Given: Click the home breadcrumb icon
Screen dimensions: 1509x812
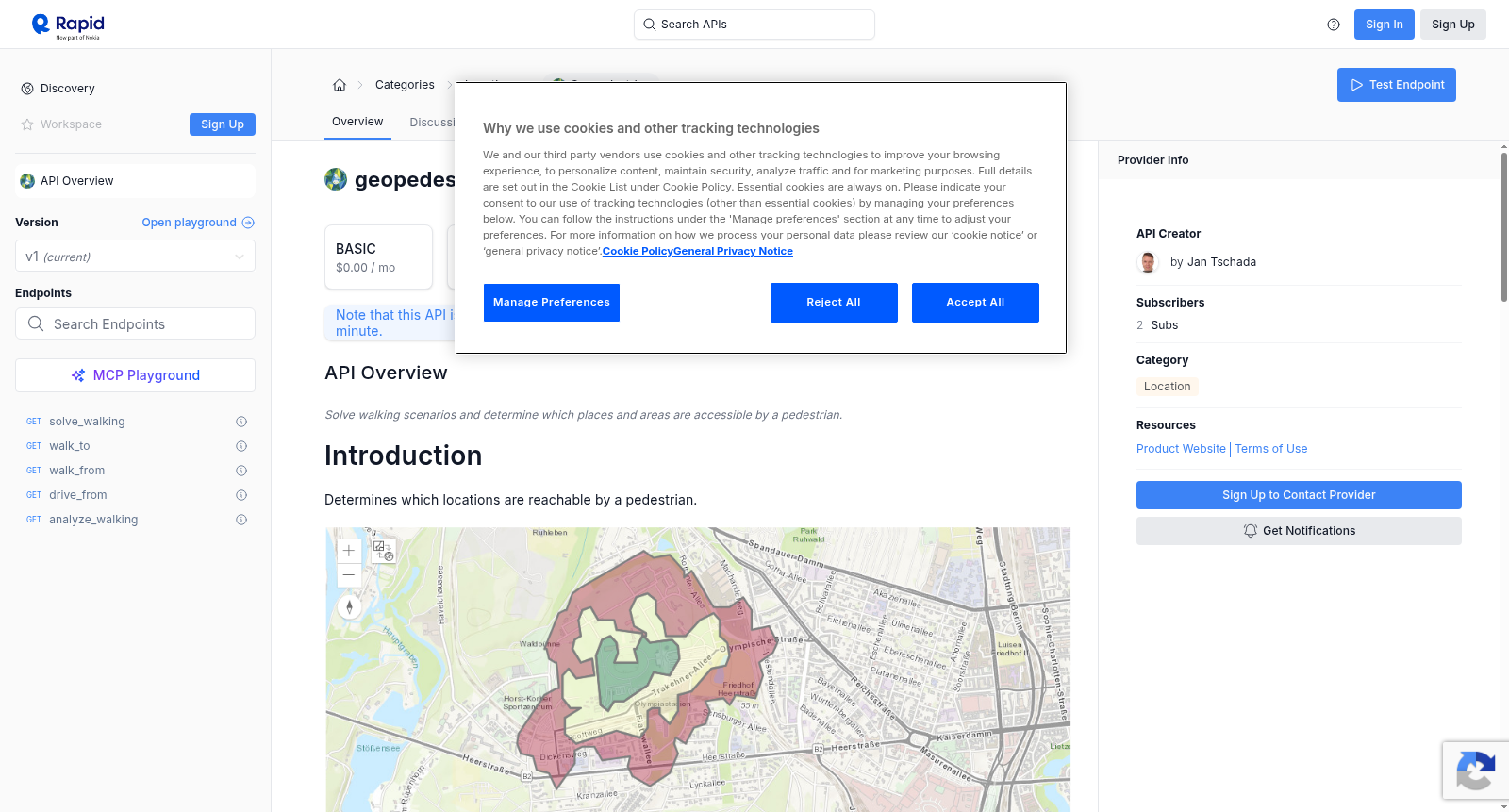Looking at the screenshot, I should coord(340,85).
